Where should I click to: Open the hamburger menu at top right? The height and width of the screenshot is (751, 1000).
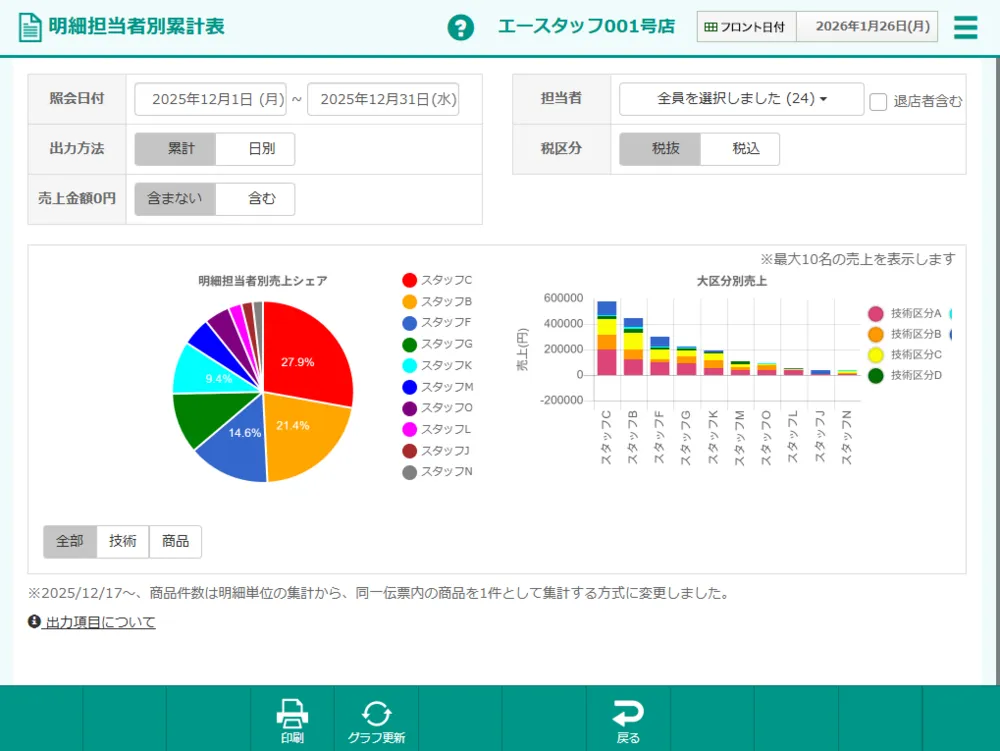[x=965, y=27]
